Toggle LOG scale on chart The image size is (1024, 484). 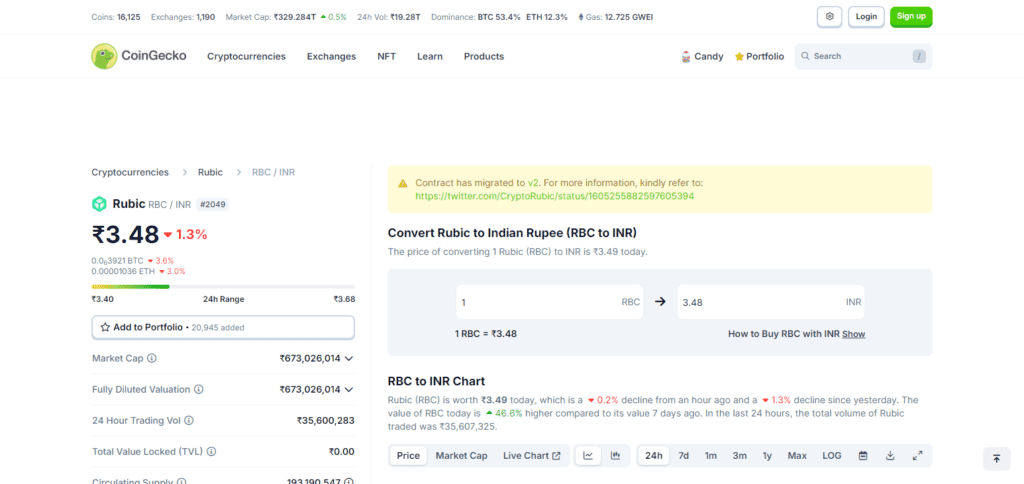pos(831,456)
